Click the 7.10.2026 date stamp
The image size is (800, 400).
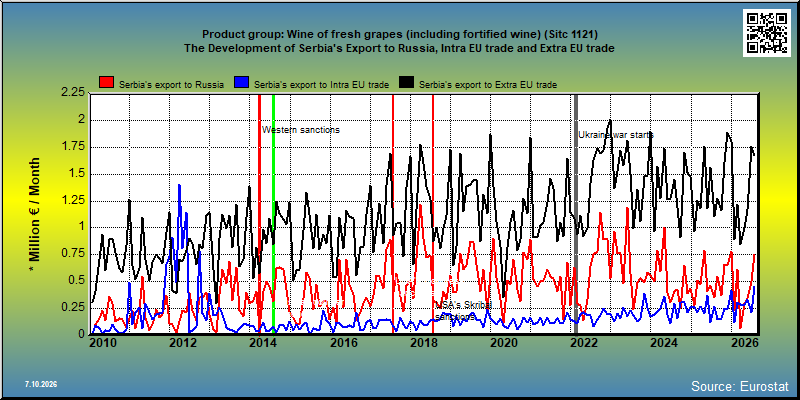41,384
